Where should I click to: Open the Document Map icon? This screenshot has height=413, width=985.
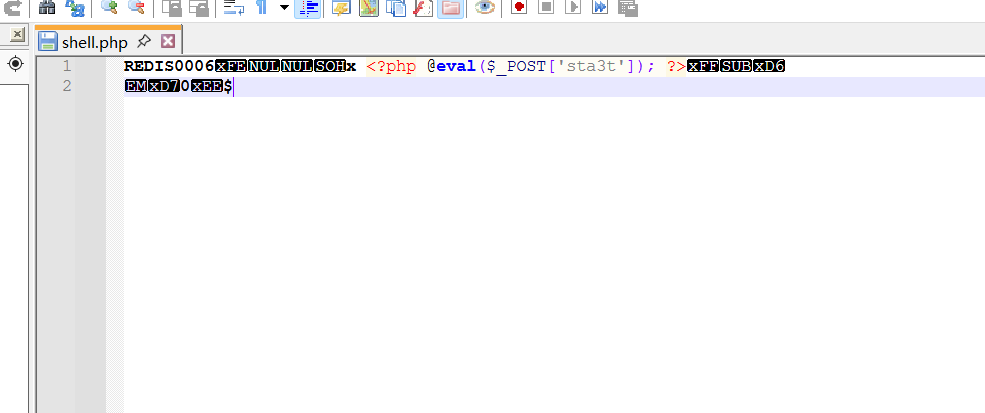369,8
